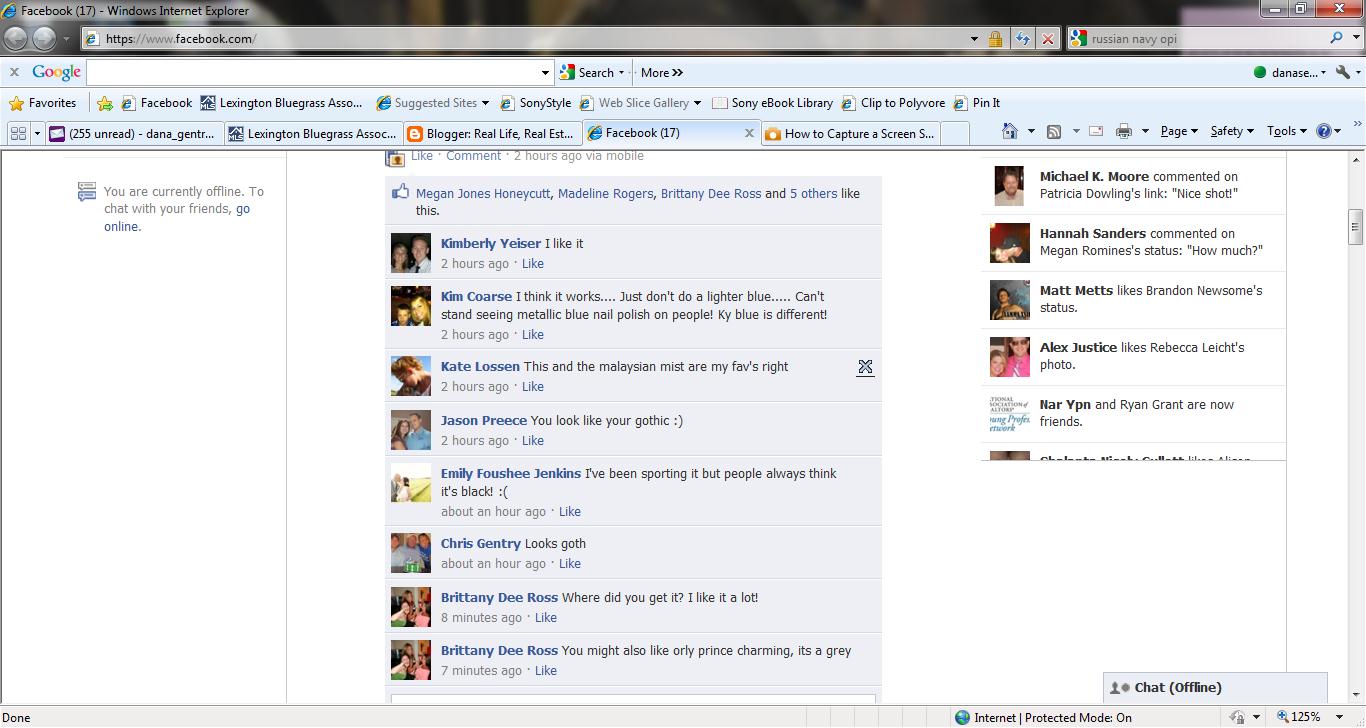This screenshot has width=1366, height=728.
Task: Open the tab list dropdown arrow
Action: click(x=38, y=132)
